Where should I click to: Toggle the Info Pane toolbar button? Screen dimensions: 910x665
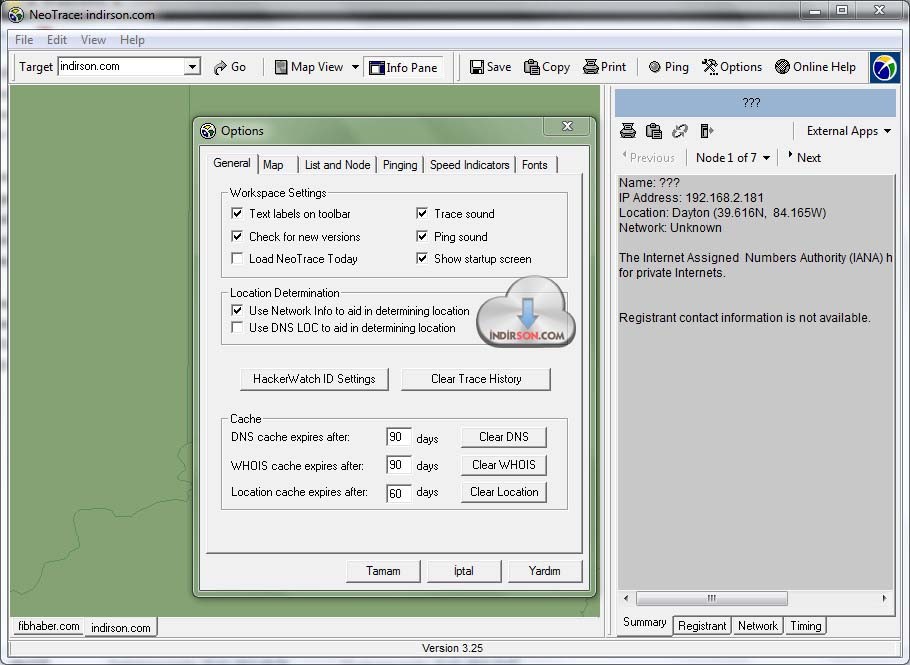[403, 67]
